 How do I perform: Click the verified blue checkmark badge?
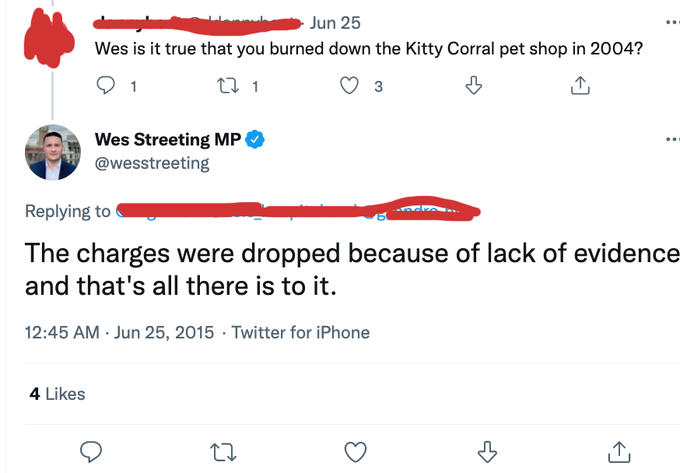(255, 140)
